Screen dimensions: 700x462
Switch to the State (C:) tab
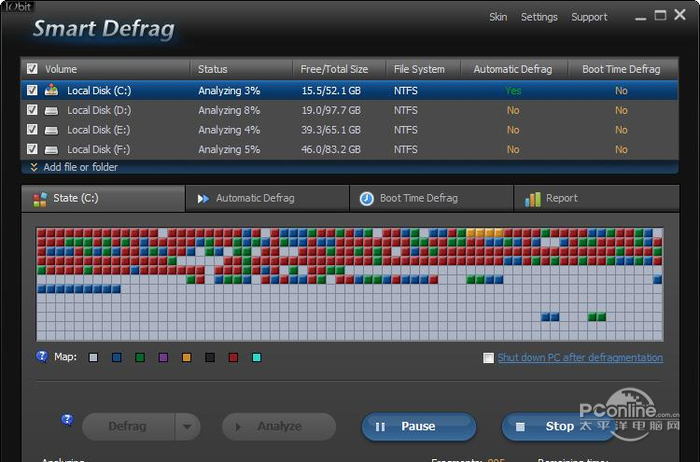[x=103, y=198]
